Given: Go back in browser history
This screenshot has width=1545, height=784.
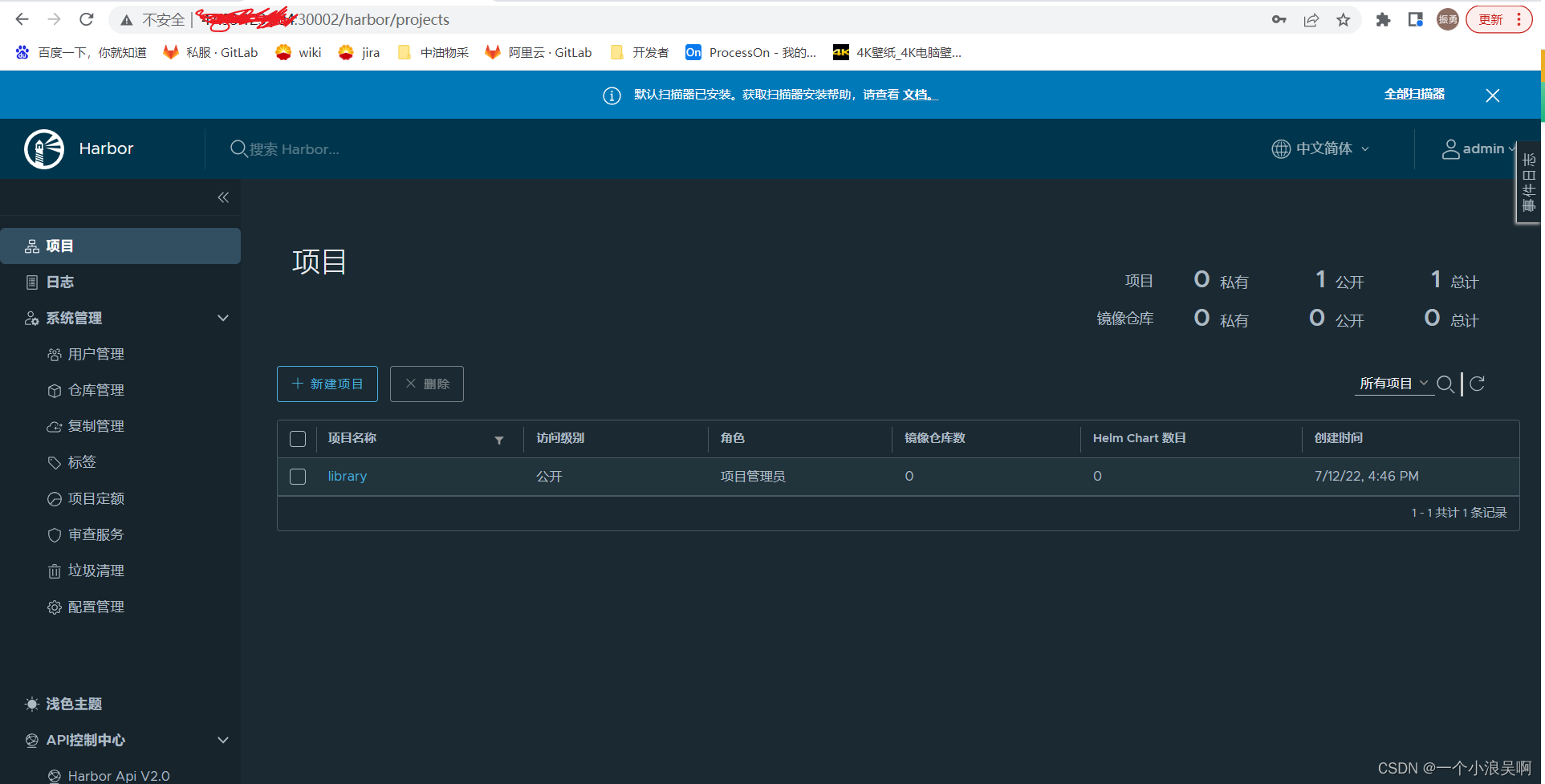Looking at the screenshot, I should [x=22, y=19].
